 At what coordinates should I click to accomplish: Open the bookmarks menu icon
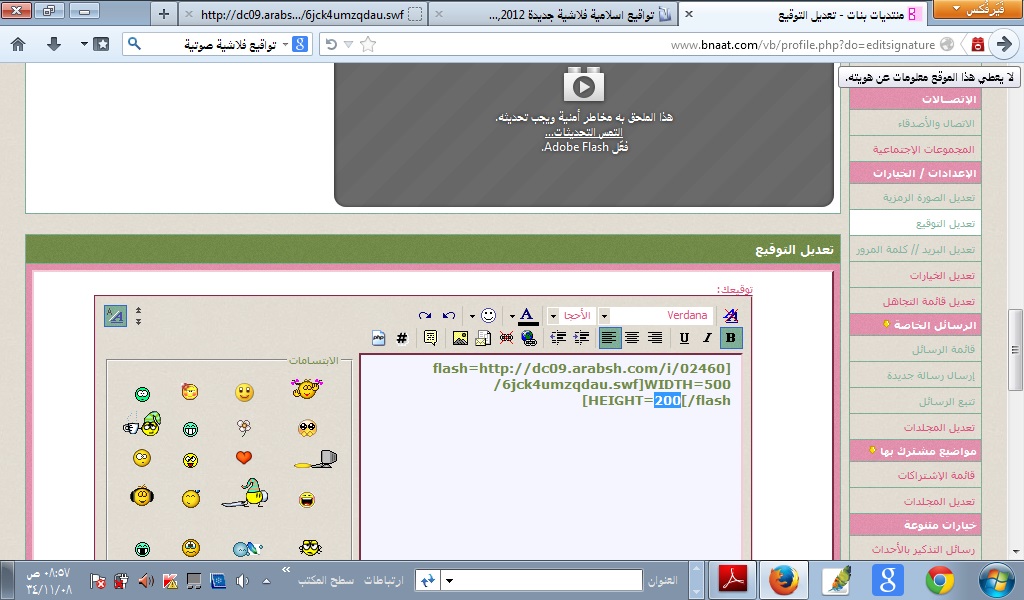coord(101,44)
